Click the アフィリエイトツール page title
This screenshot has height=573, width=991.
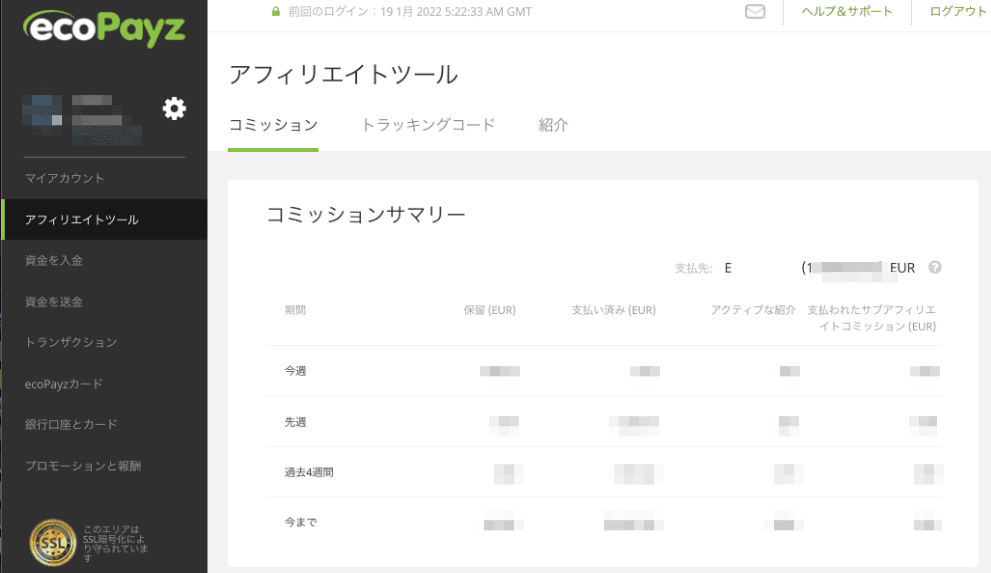(343, 75)
